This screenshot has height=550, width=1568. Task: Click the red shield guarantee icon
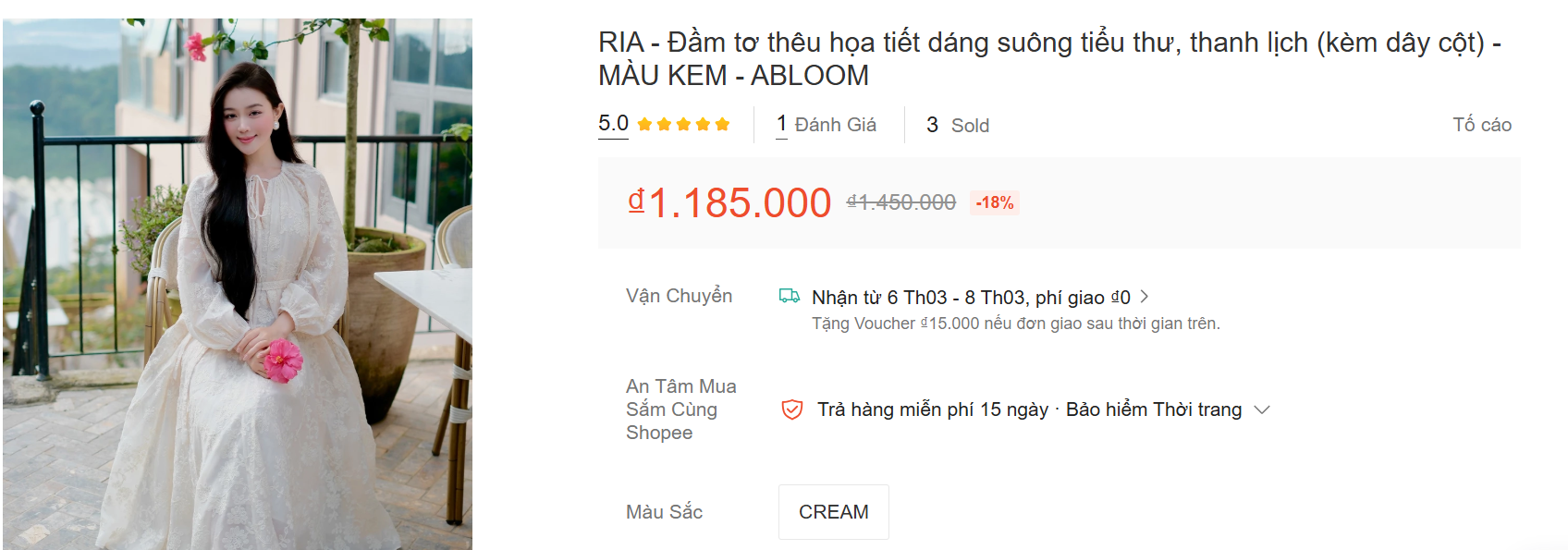791,409
